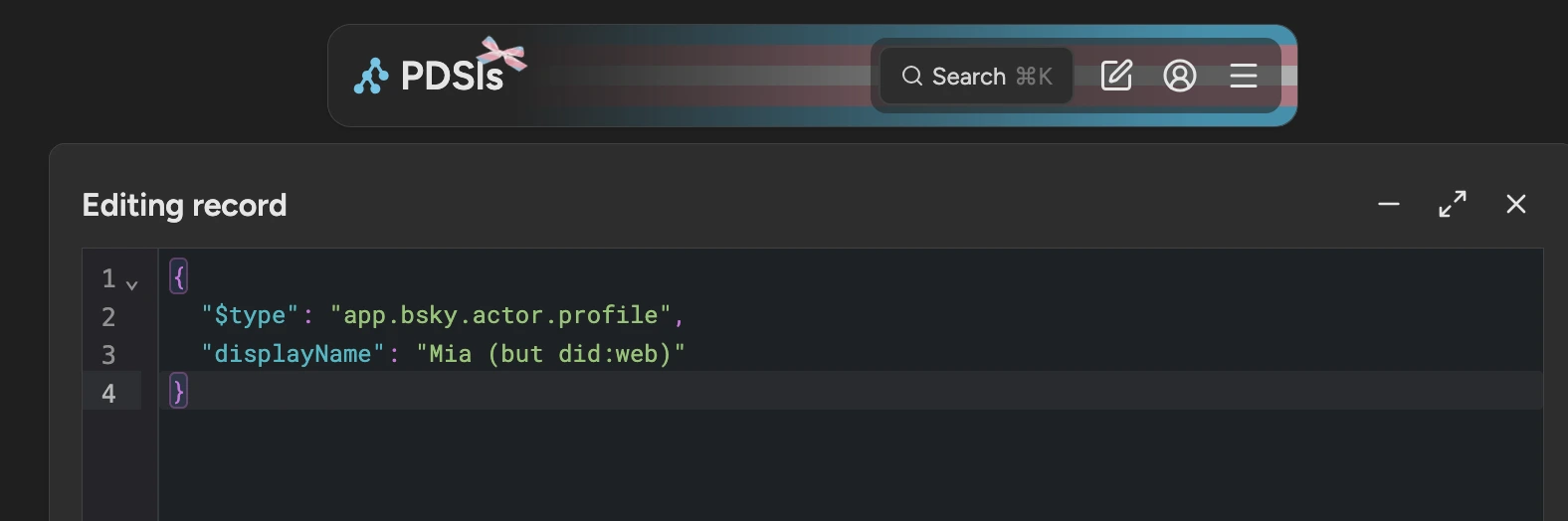Click line number 3 in the gutter

(x=108, y=355)
